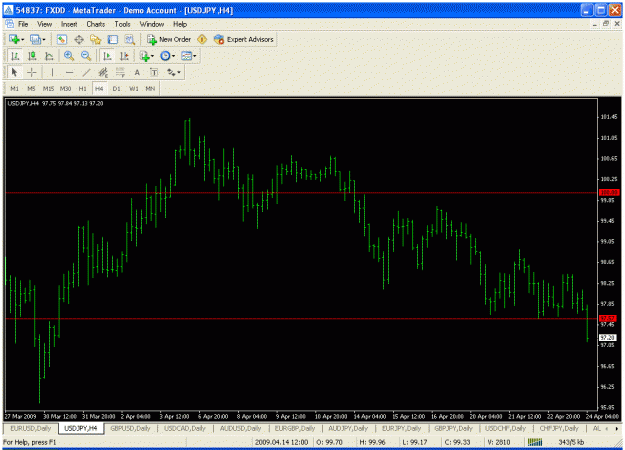Select the text label 'T' tool

pos(154,73)
